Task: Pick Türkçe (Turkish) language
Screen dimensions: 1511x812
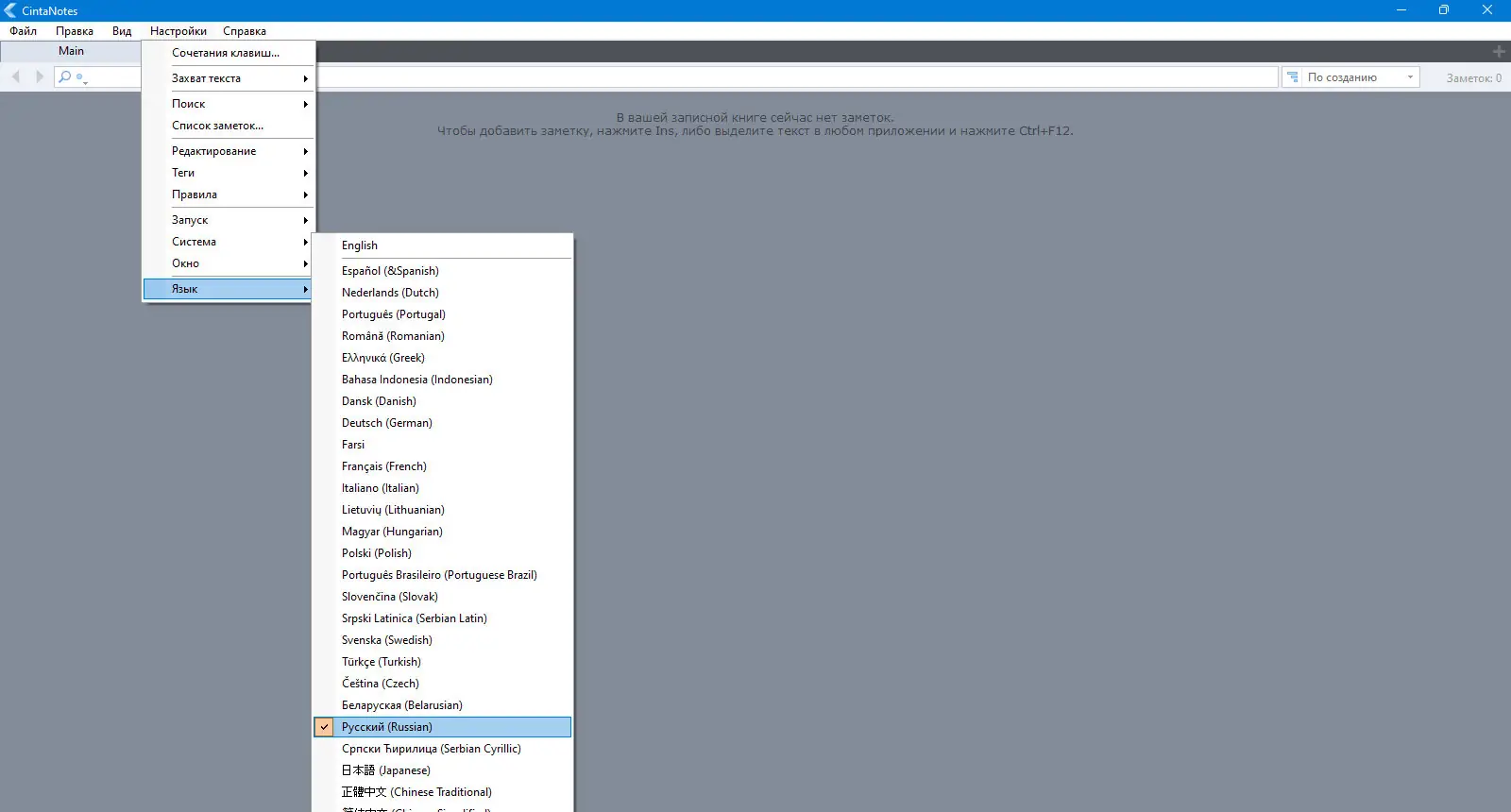Action: [442, 662]
